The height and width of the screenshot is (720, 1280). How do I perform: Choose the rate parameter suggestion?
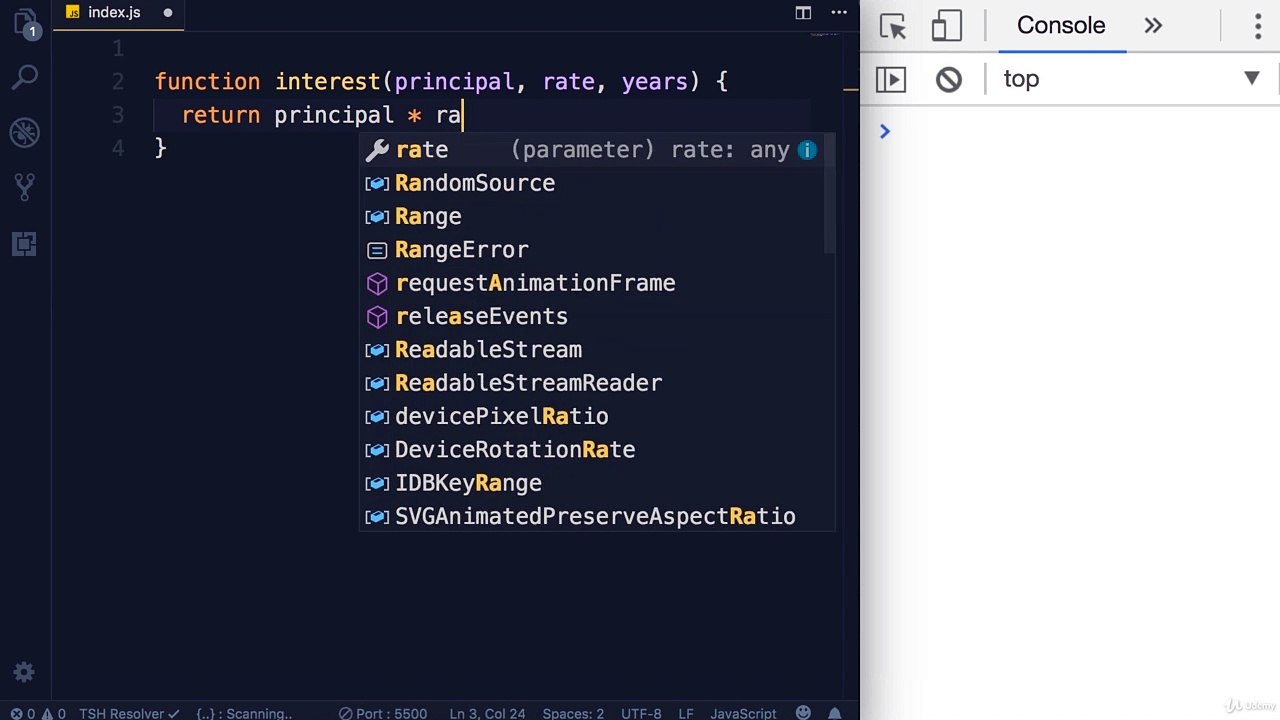point(592,150)
